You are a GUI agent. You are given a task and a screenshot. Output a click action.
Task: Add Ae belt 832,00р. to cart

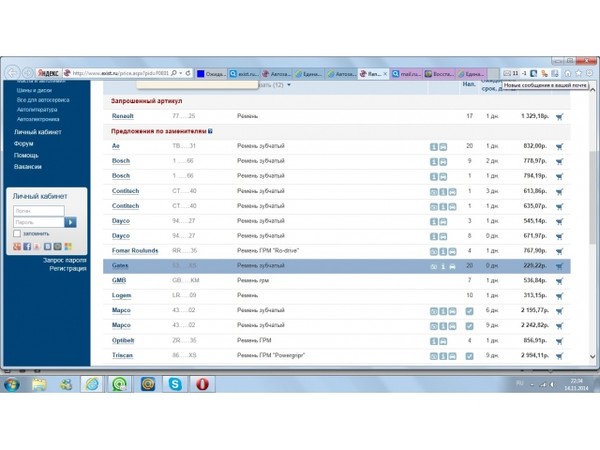[x=559, y=146]
